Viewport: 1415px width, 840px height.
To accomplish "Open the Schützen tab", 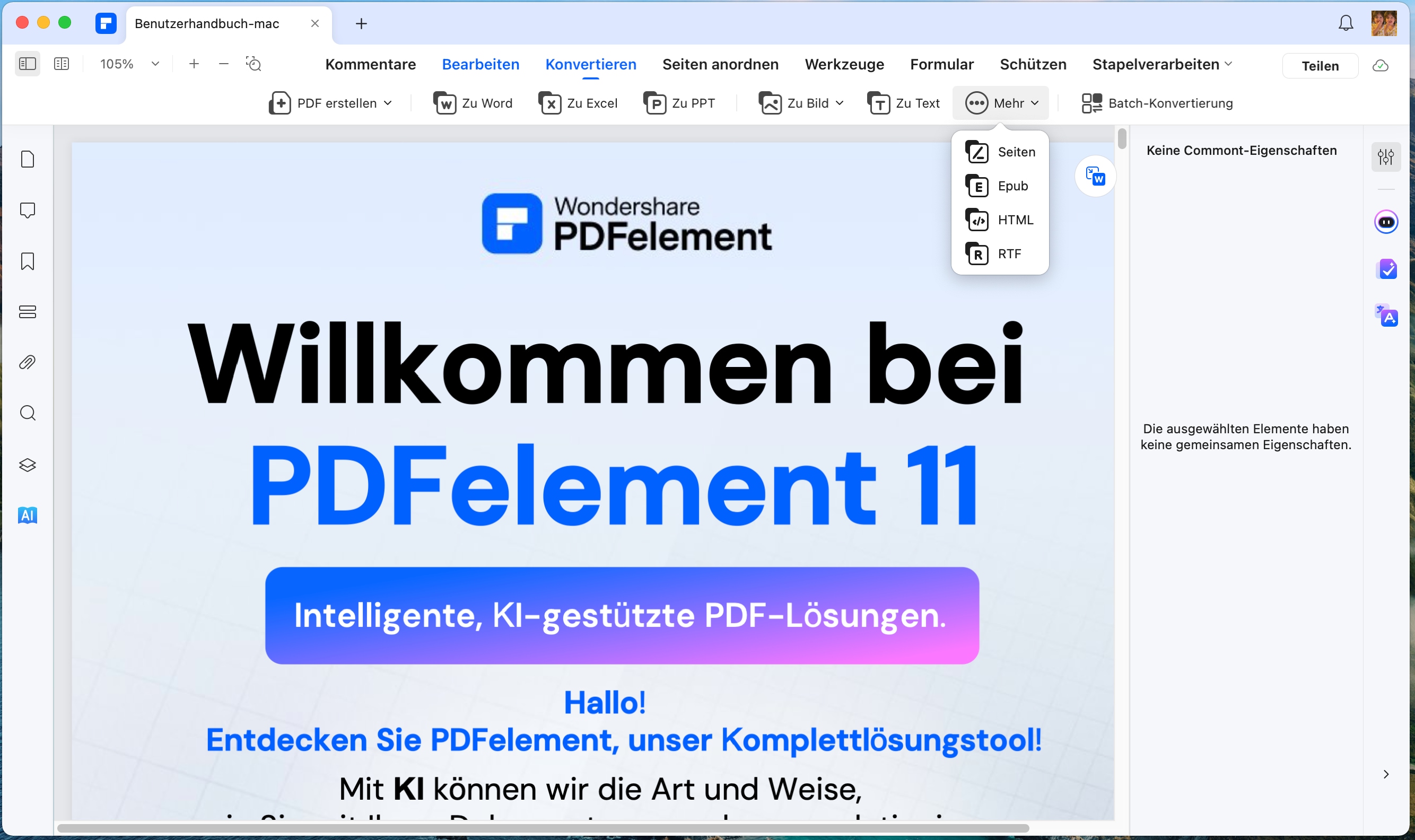I will (1033, 65).
